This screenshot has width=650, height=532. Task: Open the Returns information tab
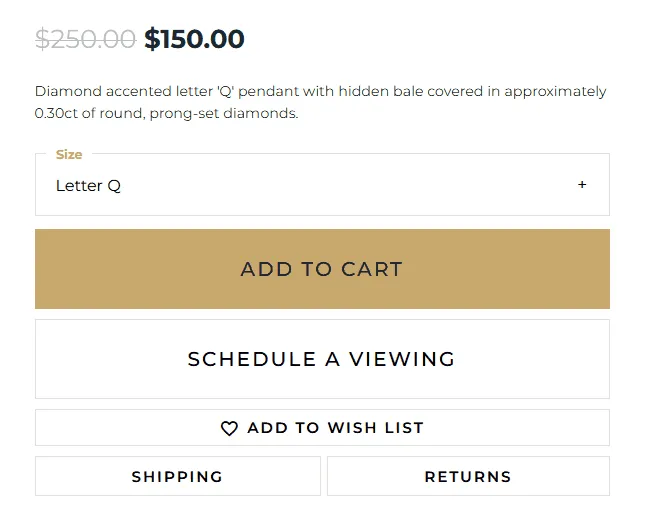tap(468, 477)
